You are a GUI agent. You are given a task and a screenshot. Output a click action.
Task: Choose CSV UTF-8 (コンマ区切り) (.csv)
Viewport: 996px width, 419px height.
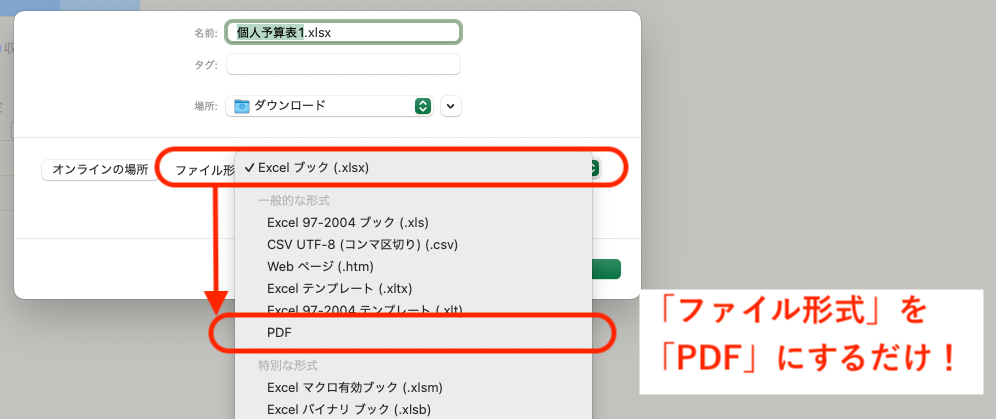click(x=414, y=244)
